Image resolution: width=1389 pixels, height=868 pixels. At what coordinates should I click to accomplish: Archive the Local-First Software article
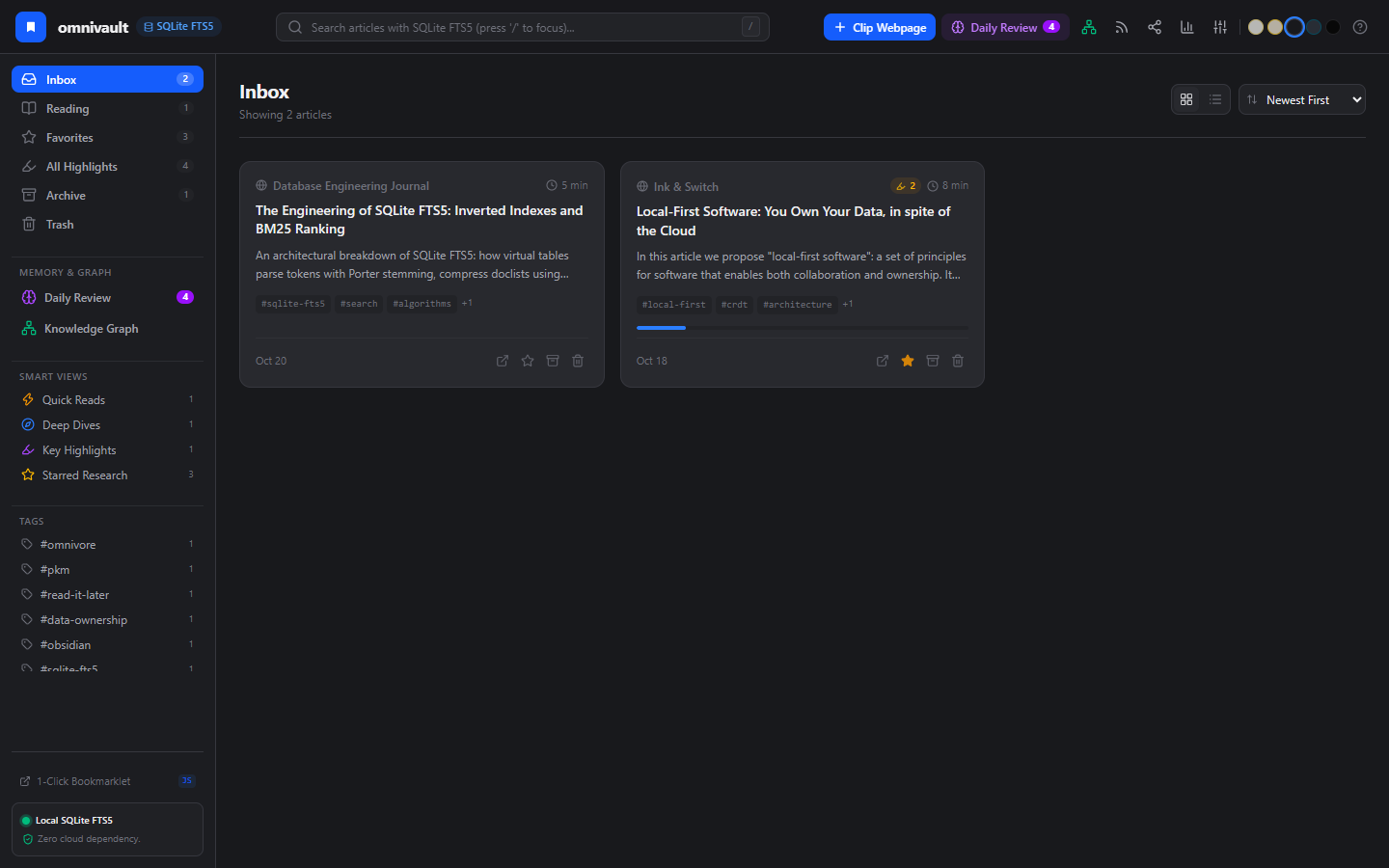point(933,361)
